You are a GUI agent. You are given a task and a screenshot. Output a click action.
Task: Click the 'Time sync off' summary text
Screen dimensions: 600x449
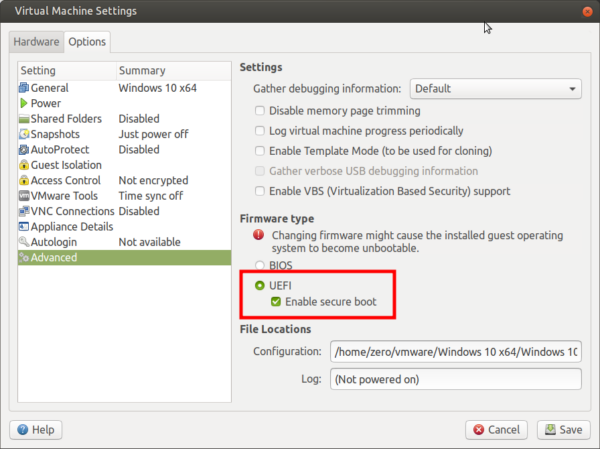point(151,196)
